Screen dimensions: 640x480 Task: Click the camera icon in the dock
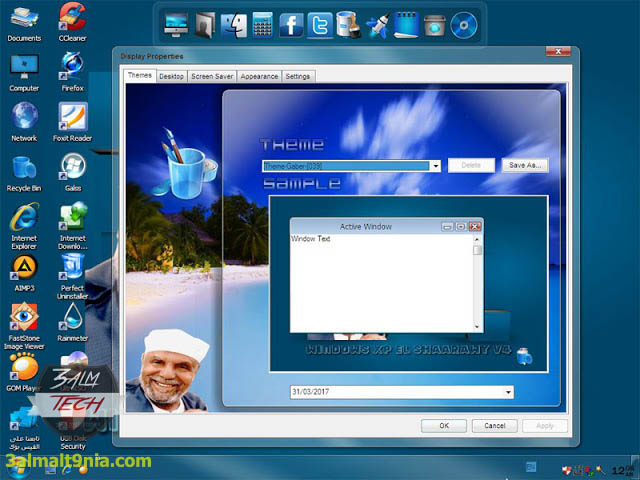click(435, 26)
